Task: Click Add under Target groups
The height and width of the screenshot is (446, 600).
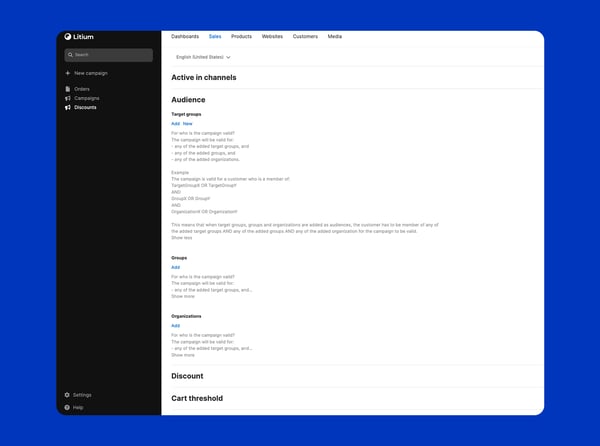Action: click(x=175, y=124)
